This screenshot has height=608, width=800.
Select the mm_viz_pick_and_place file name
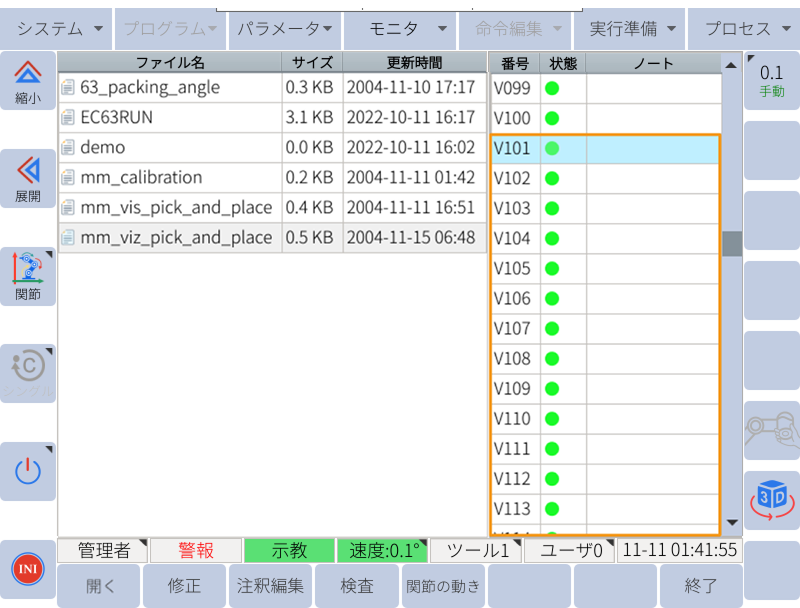click(x=176, y=238)
